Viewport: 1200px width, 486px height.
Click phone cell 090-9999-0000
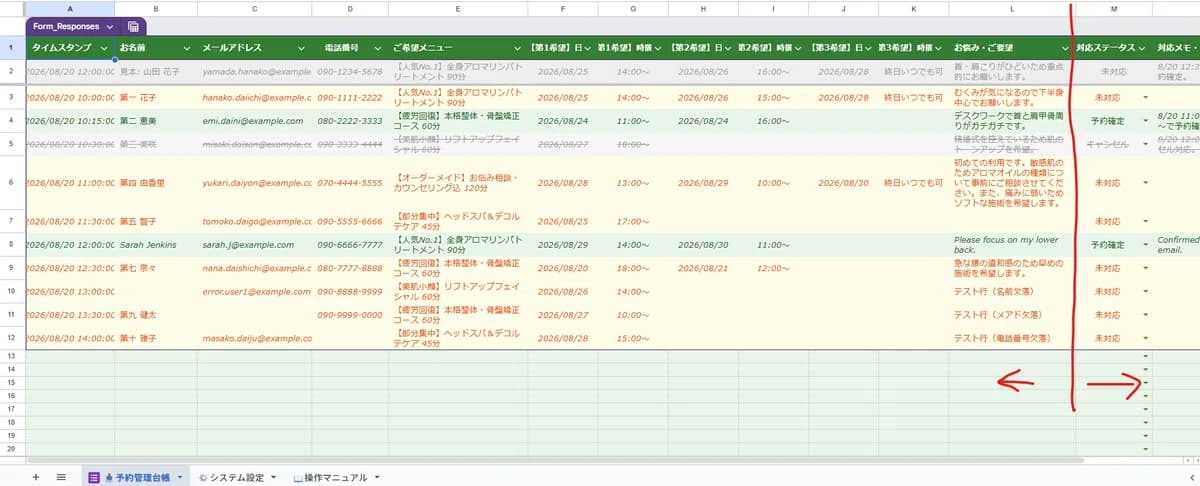click(x=350, y=315)
